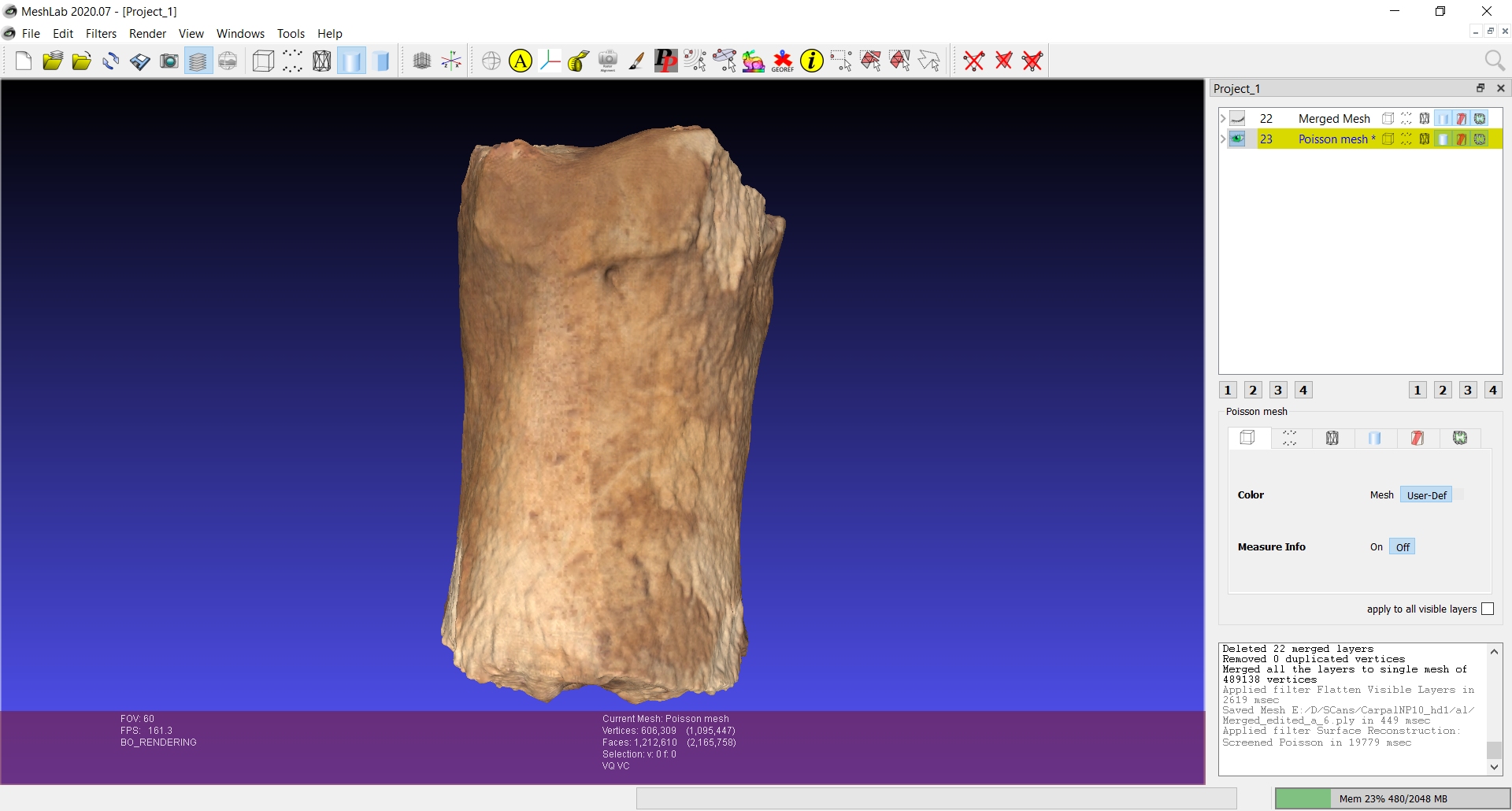
Task: Click the Export Mesh disk icon
Action: point(139,61)
